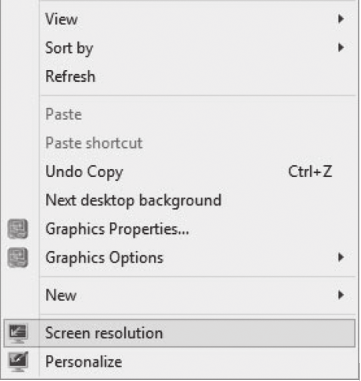This screenshot has height=381, width=361.
Task: Expand the View submenu arrow
Action: click(x=340, y=19)
